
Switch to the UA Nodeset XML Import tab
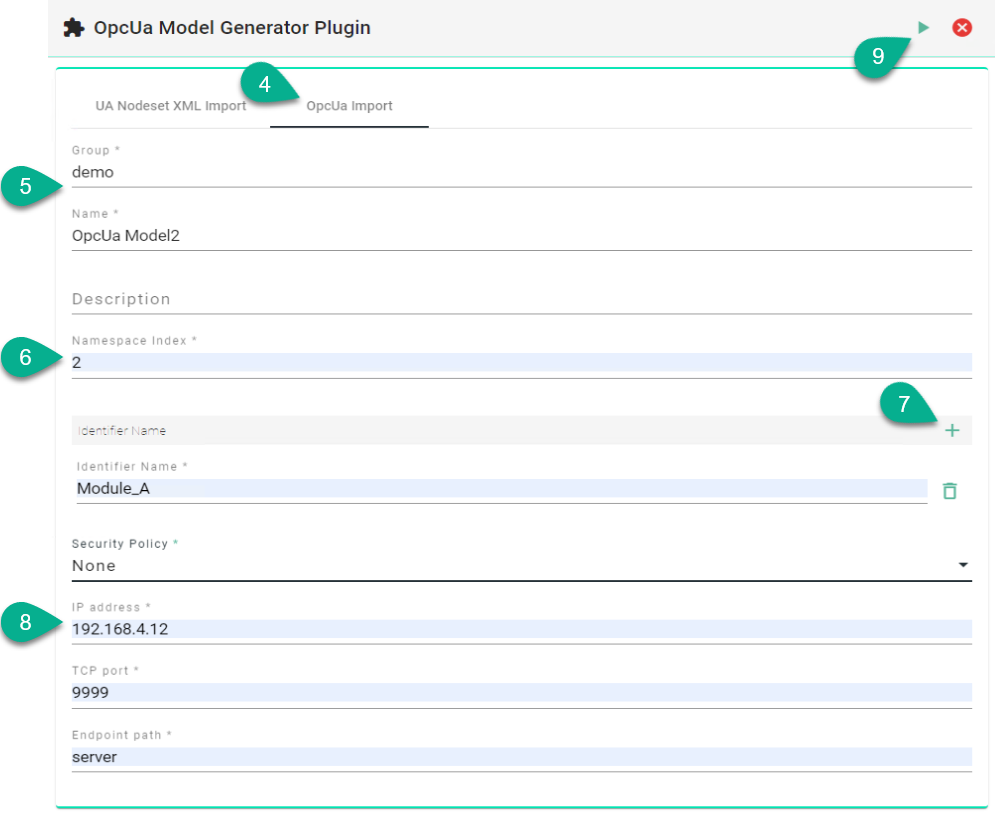coord(170,106)
